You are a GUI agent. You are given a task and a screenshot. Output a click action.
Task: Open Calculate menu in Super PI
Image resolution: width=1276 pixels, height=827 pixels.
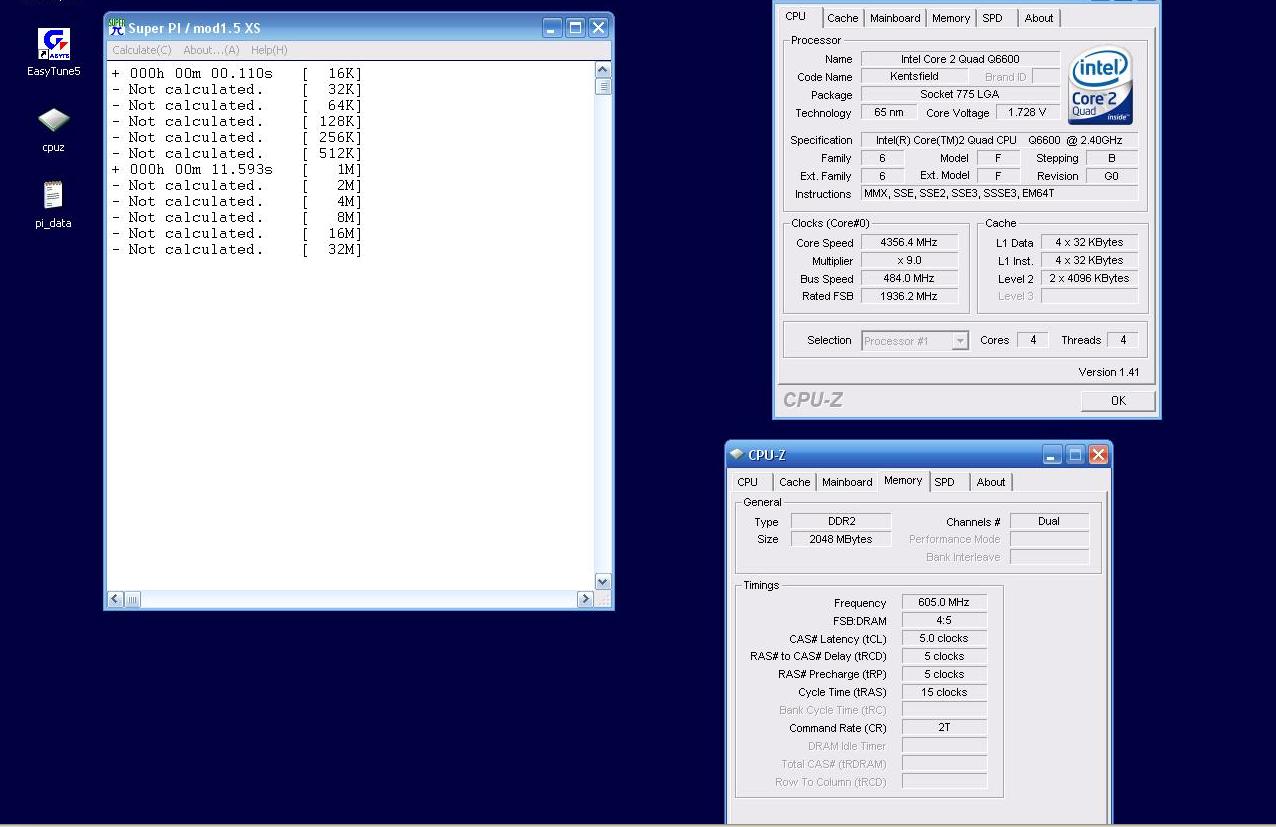(141, 50)
